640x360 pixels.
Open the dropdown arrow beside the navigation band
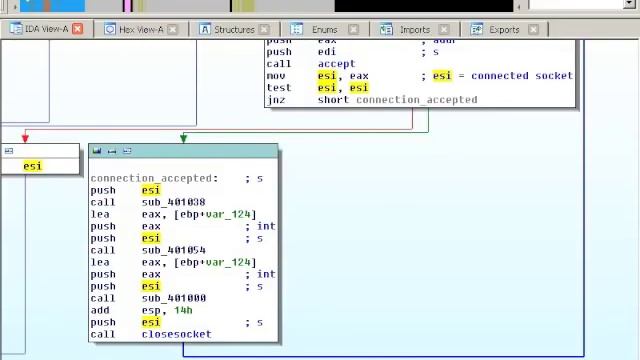pos(630,4)
